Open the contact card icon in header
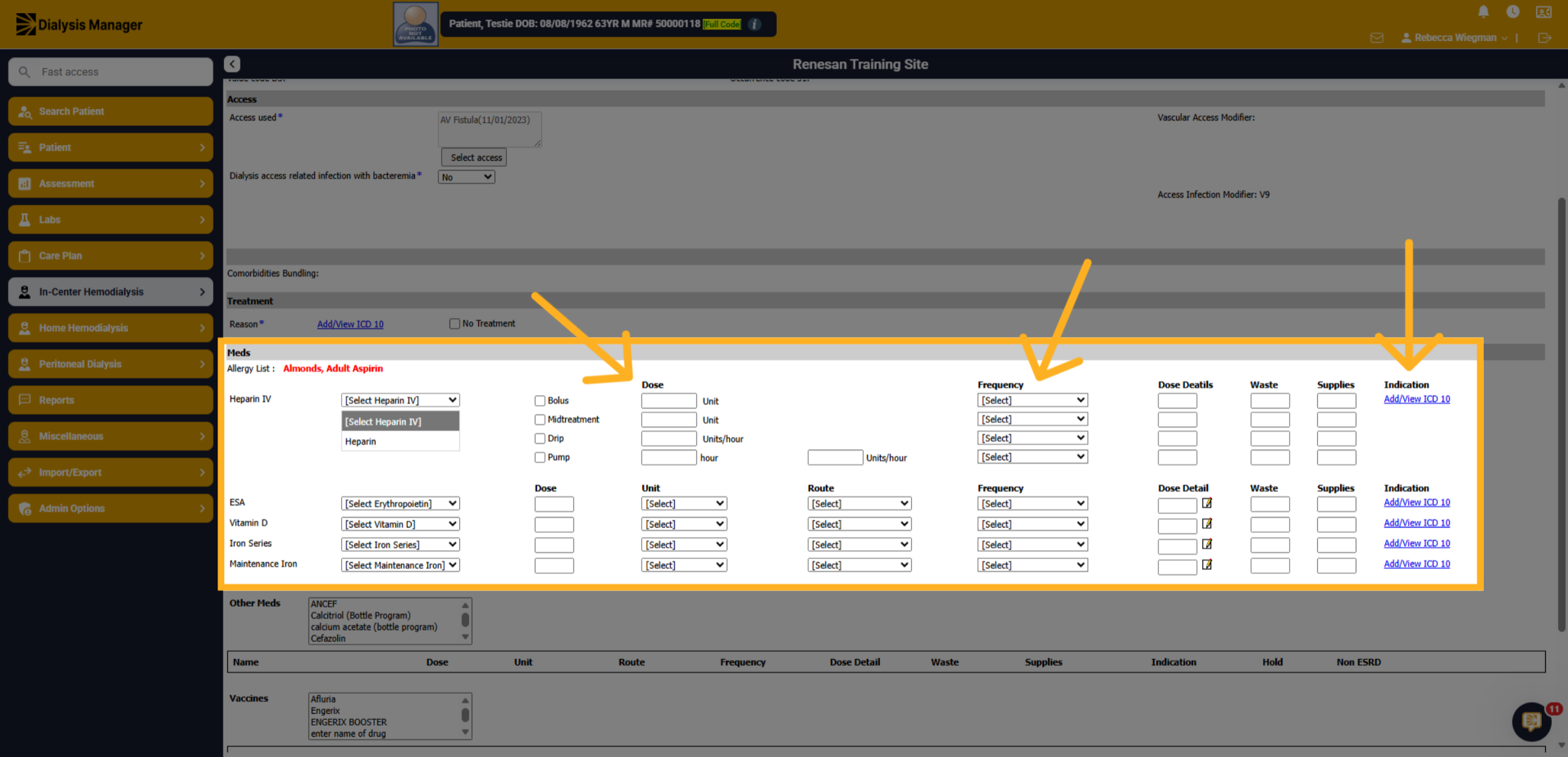This screenshot has width=1568, height=757. (1544, 12)
